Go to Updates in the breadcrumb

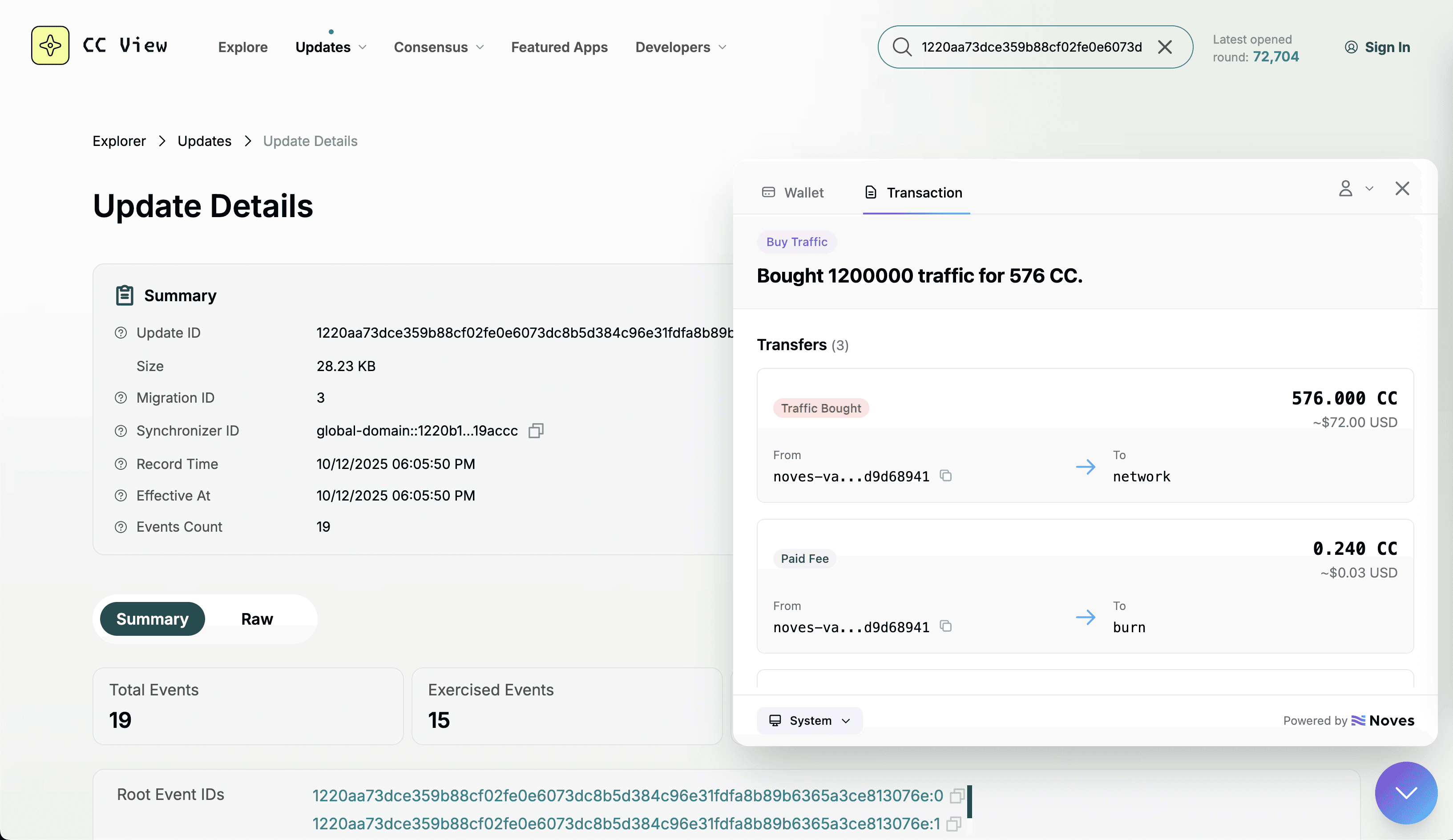(204, 141)
